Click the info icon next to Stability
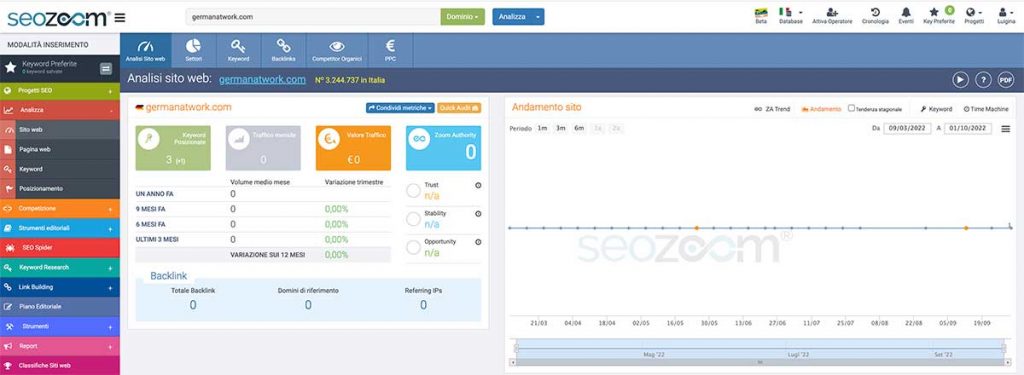 [x=478, y=214]
